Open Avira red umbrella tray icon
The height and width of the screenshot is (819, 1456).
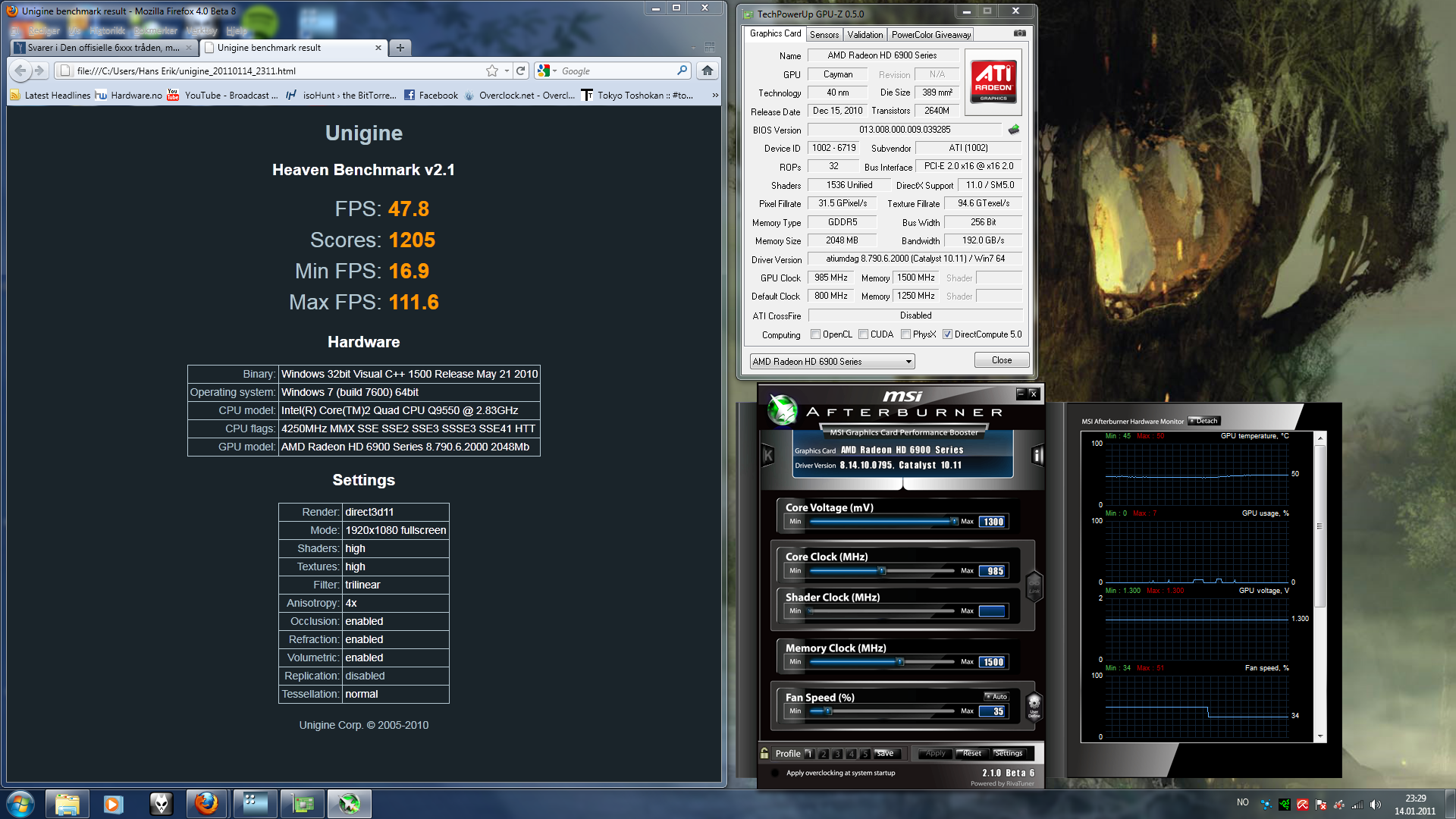click(x=1302, y=804)
